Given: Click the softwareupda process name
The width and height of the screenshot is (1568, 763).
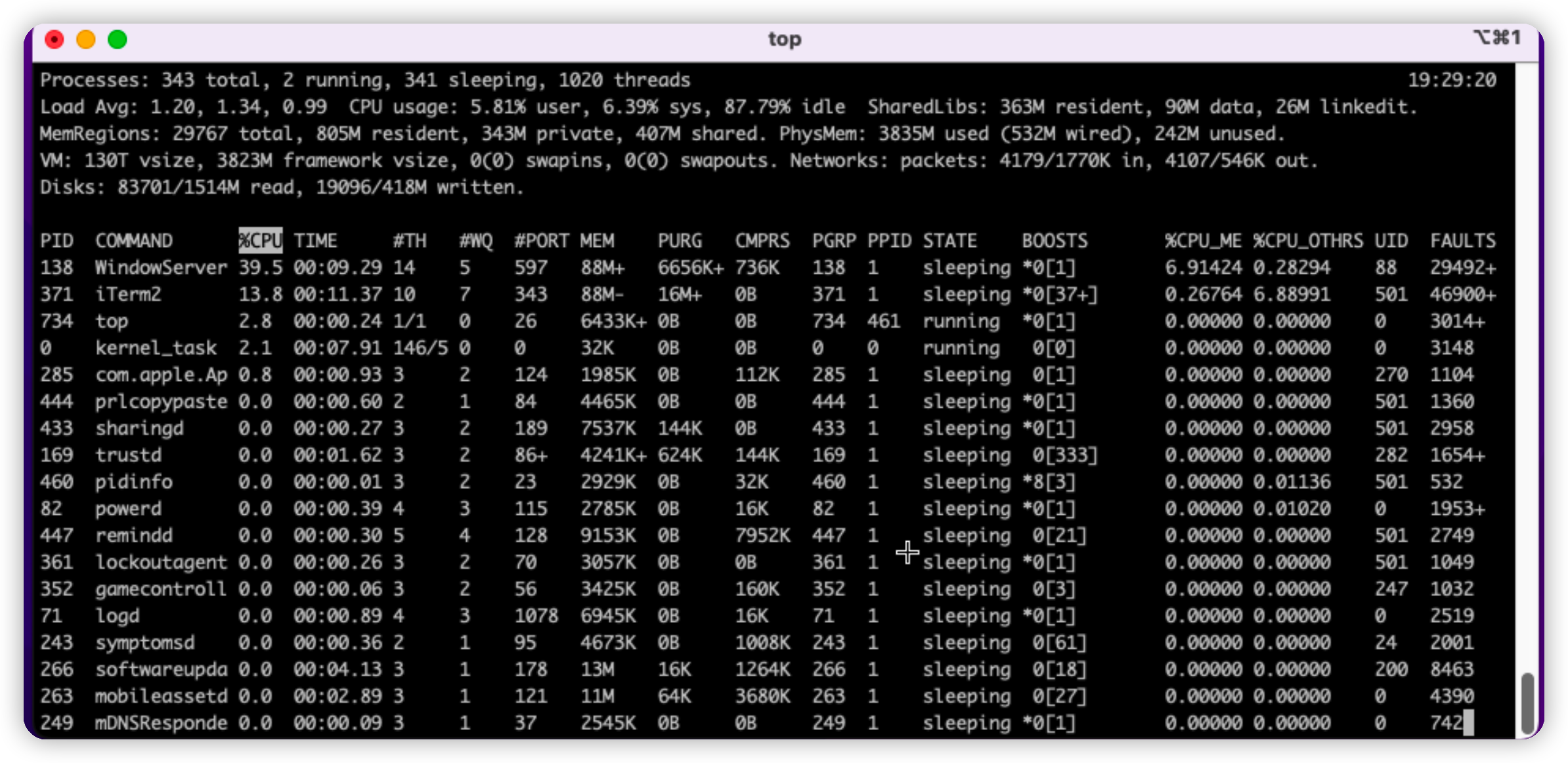Looking at the screenshot, I should click(161, 669).
